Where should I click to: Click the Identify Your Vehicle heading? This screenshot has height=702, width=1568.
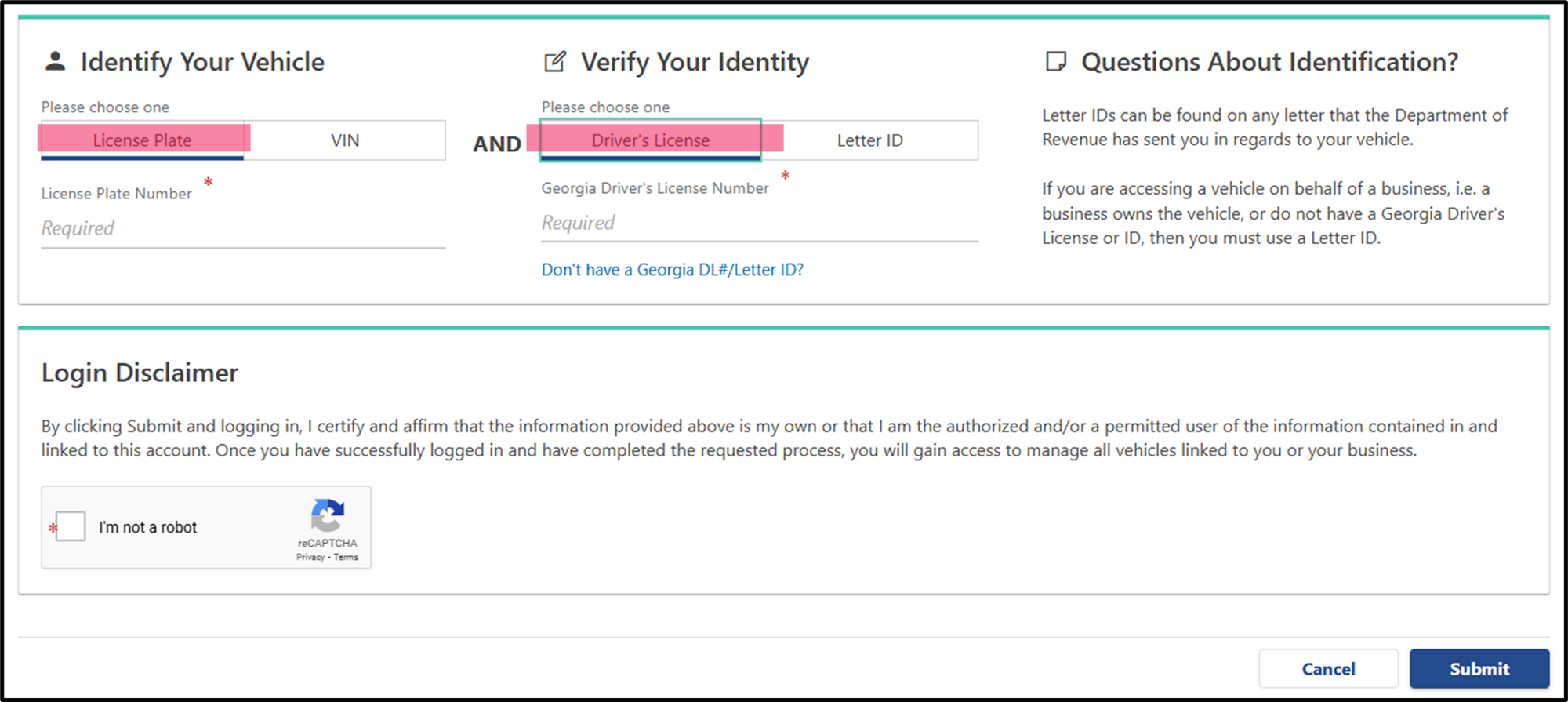202,62
